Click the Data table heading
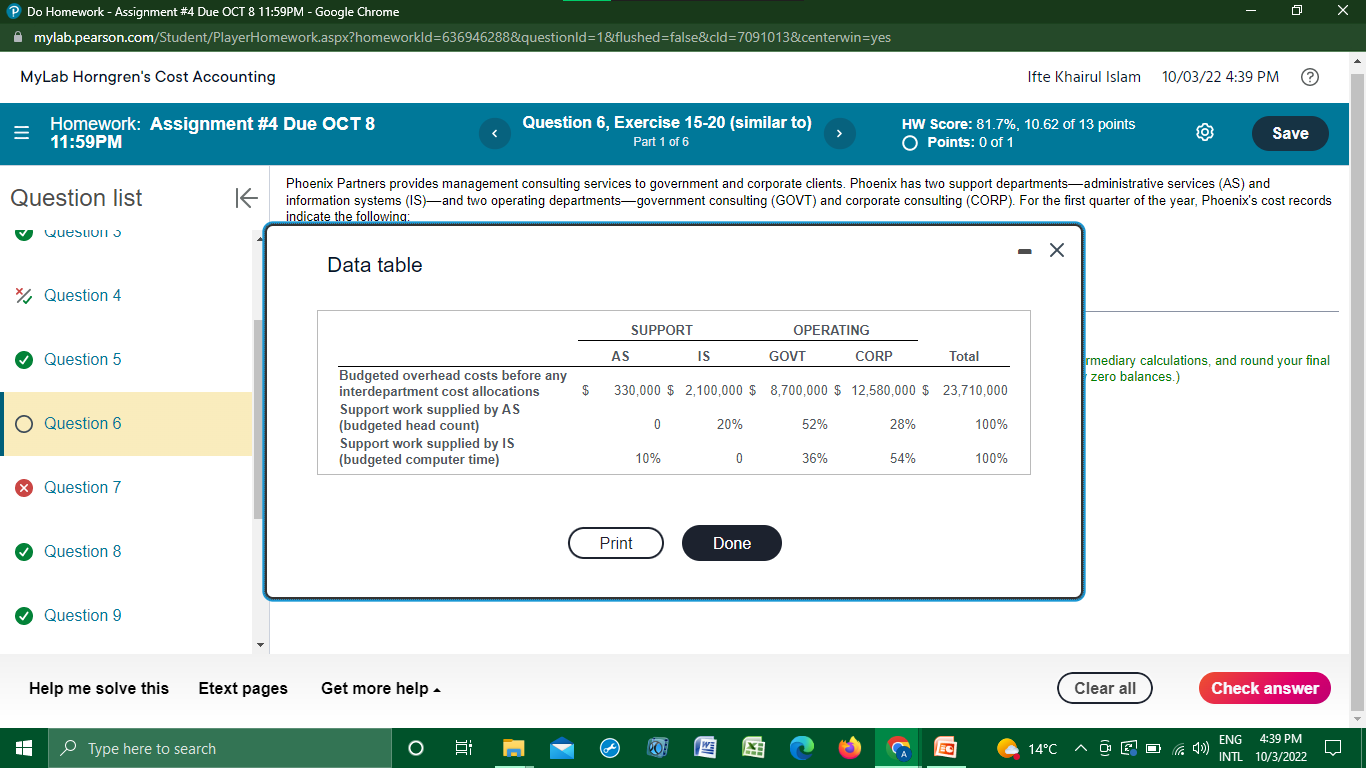This screenshot has width=1366, height=768. pos(375,265)
